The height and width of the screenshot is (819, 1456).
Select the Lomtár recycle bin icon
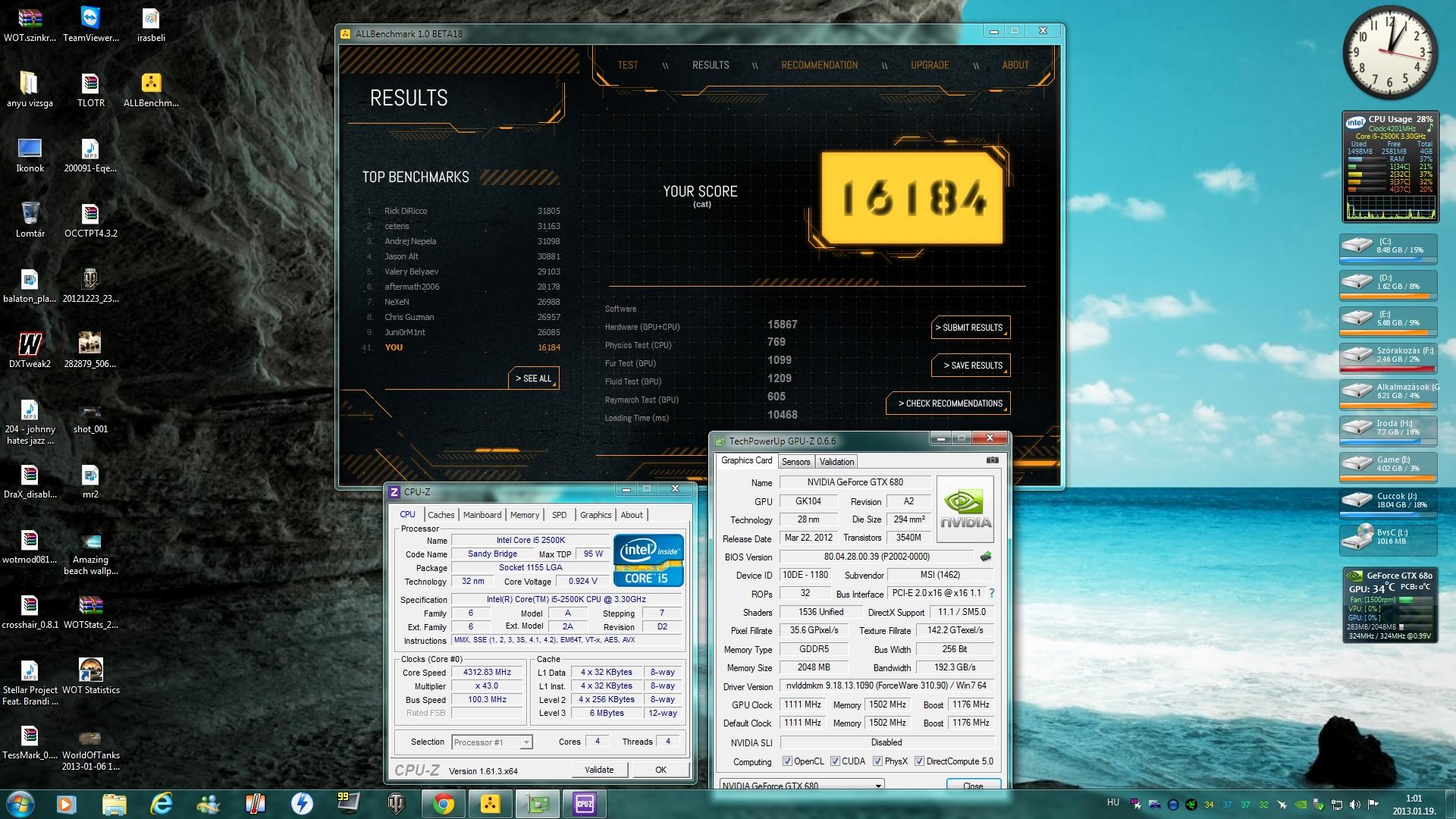click(30, 220)
